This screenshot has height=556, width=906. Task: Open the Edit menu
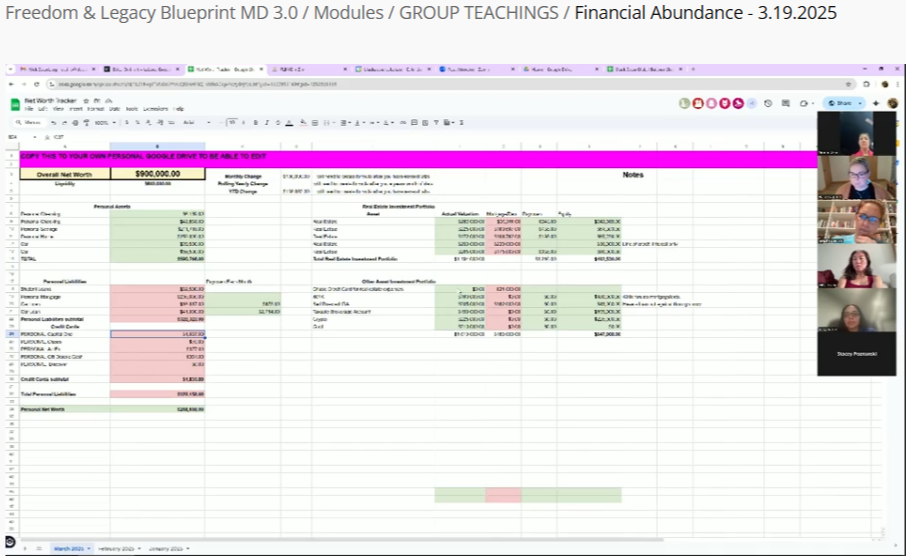(43, 109)
